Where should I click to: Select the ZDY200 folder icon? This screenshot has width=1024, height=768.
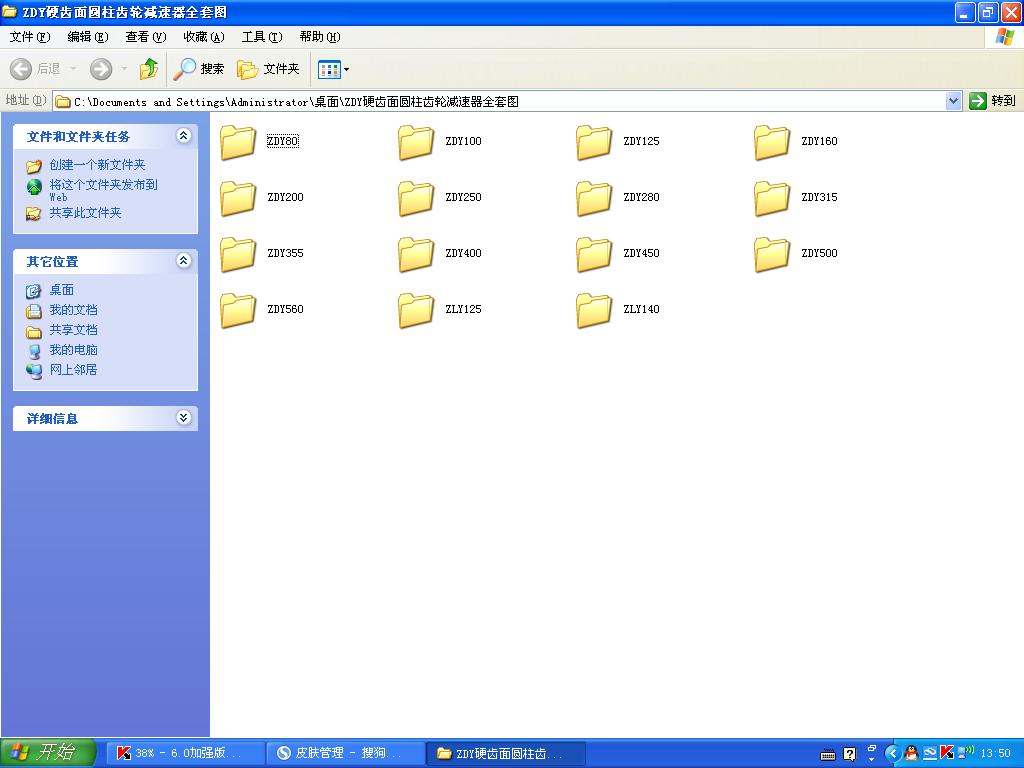click(238, 198)
